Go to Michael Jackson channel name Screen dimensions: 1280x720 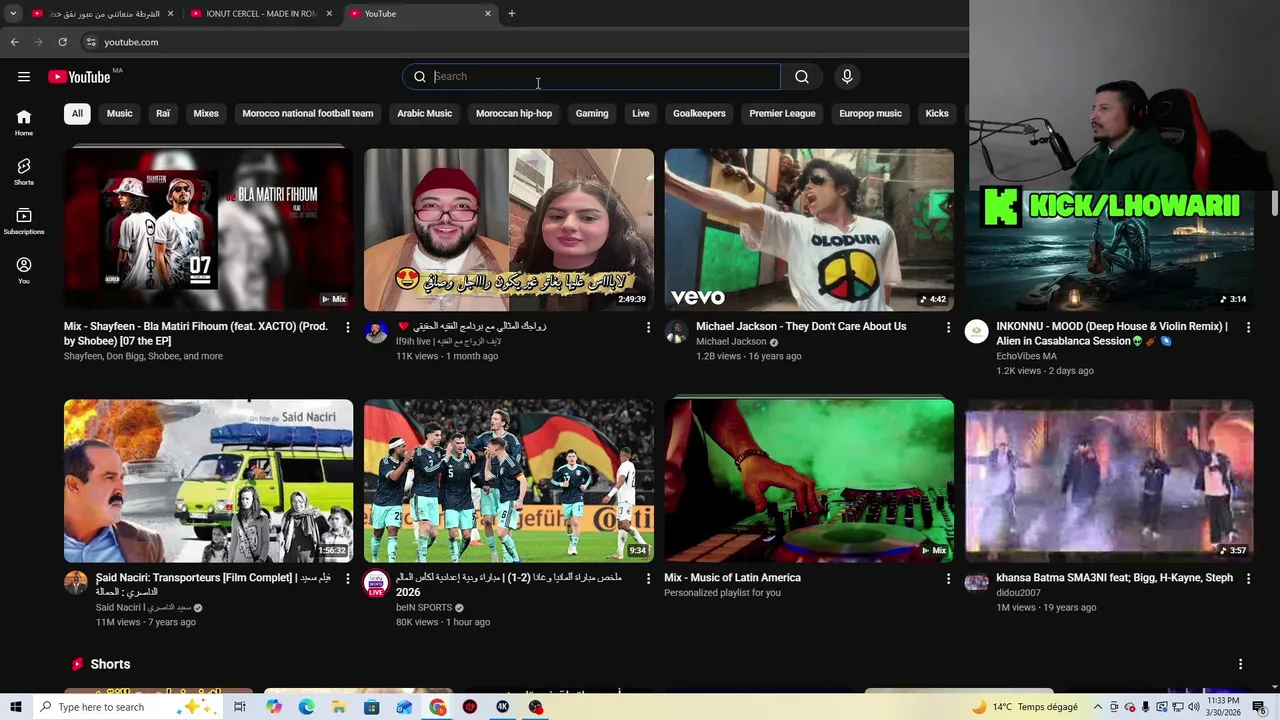731,342
